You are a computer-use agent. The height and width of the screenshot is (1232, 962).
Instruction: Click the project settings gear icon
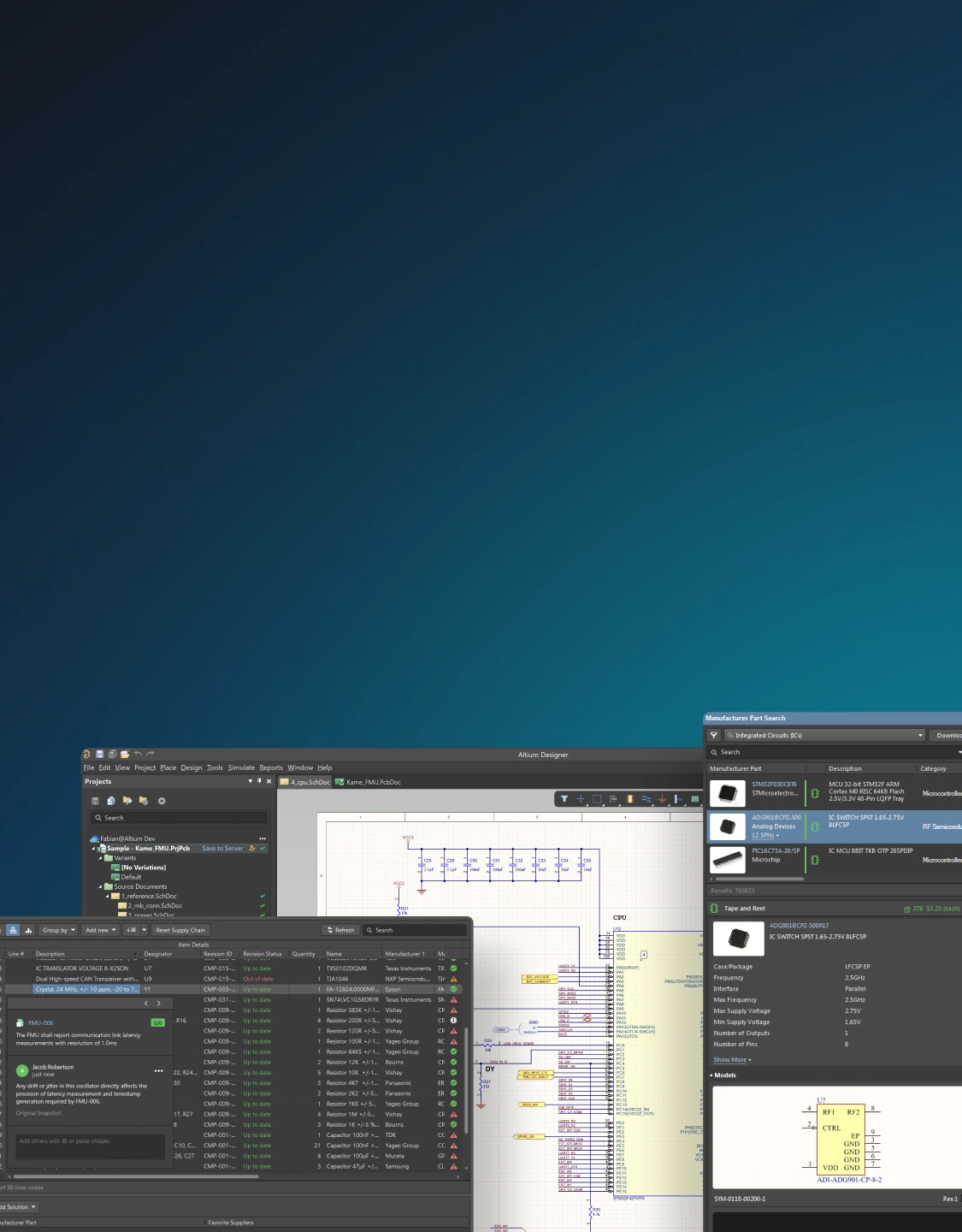tap(162, 802)
